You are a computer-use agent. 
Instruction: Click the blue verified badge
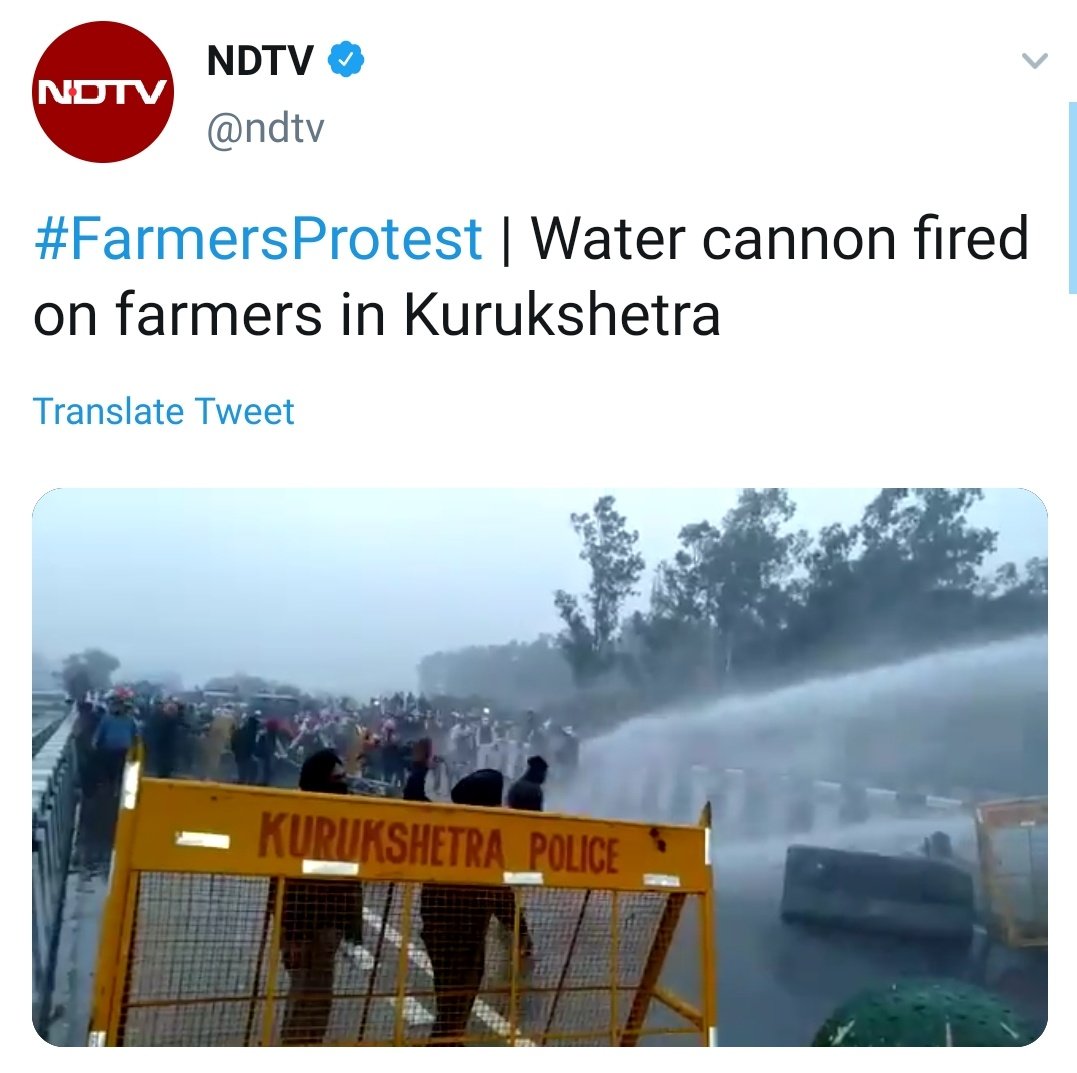pyautogui.click(x=345, y=60)
